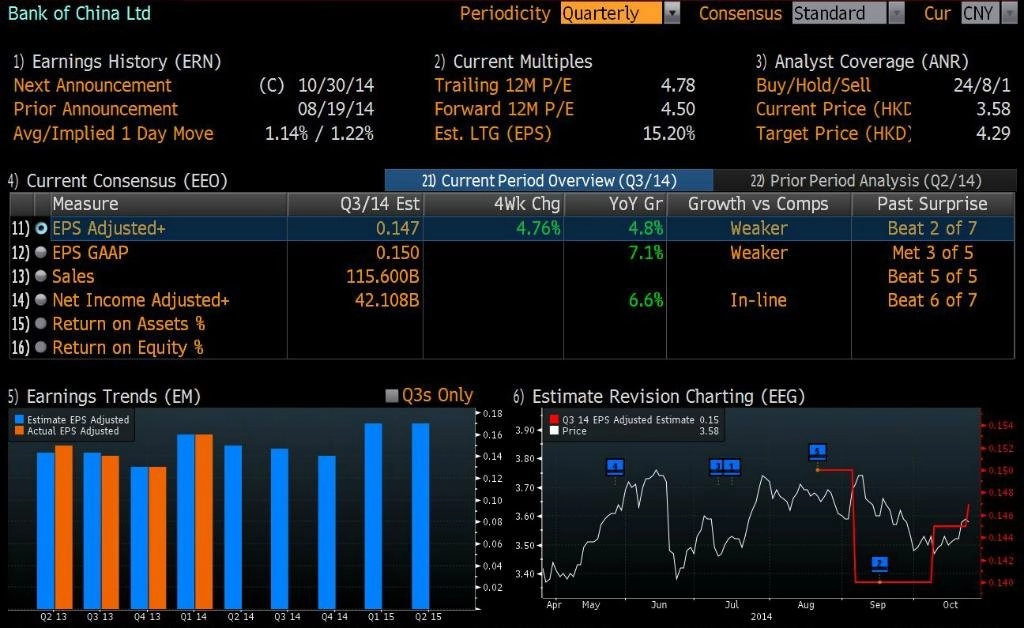Click the Beat 6 of 7 surprise cell

pyautogui.click(x=932, y=300)
